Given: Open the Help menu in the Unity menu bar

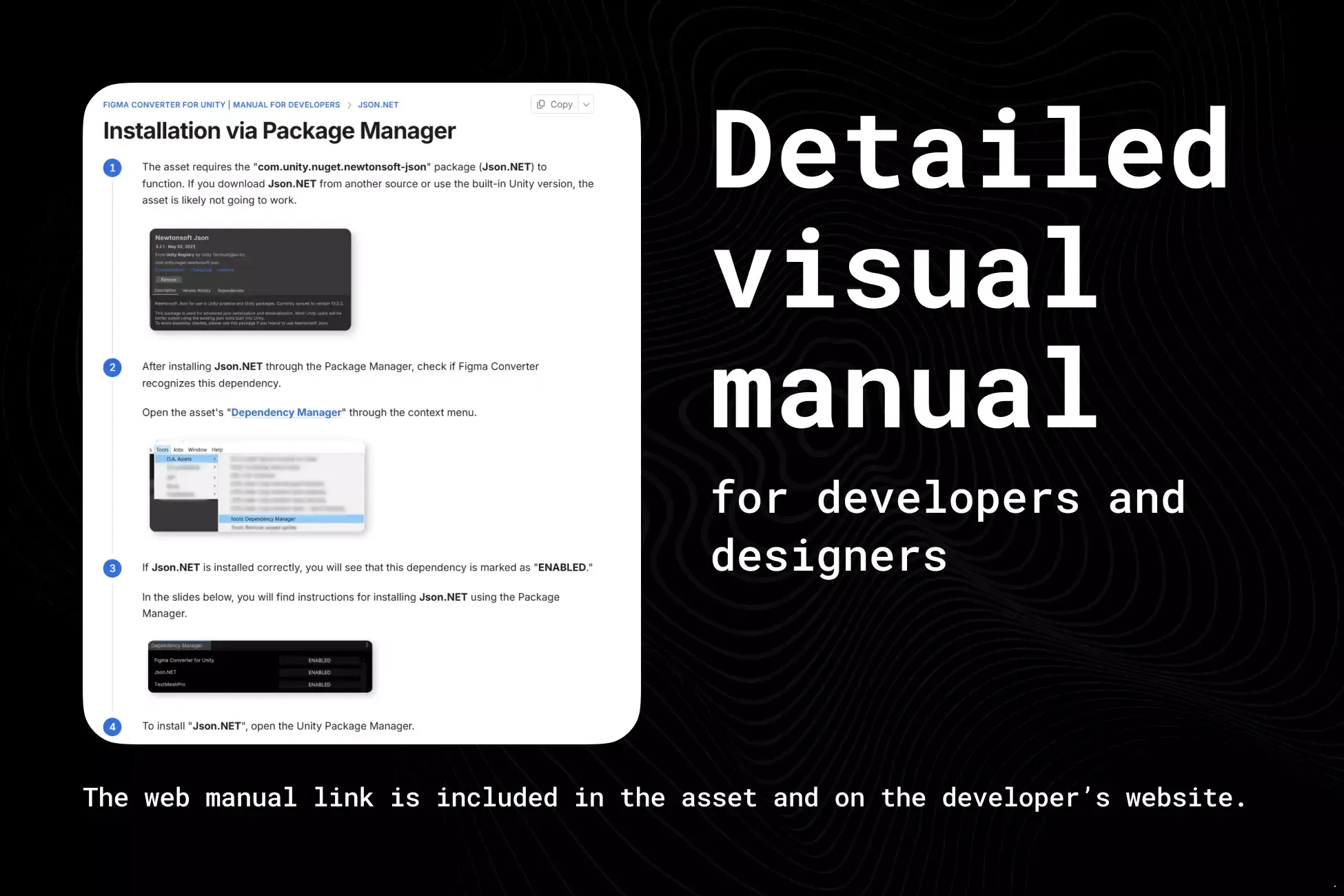Looking at the screenshot, I should point(217,449).
